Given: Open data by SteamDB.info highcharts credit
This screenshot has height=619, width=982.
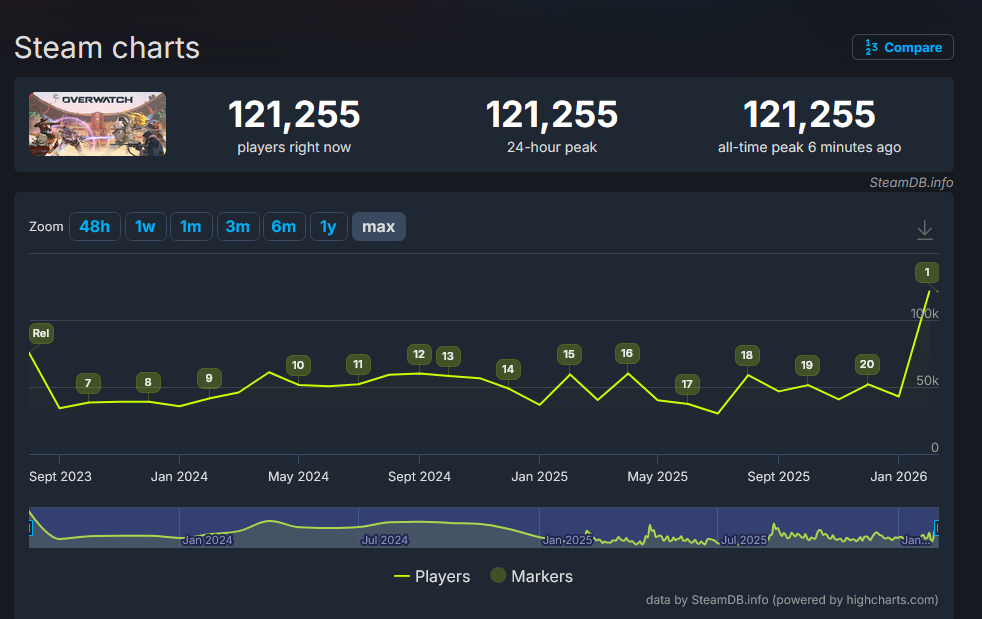Looking at the screenshot, I should (792, 600).
